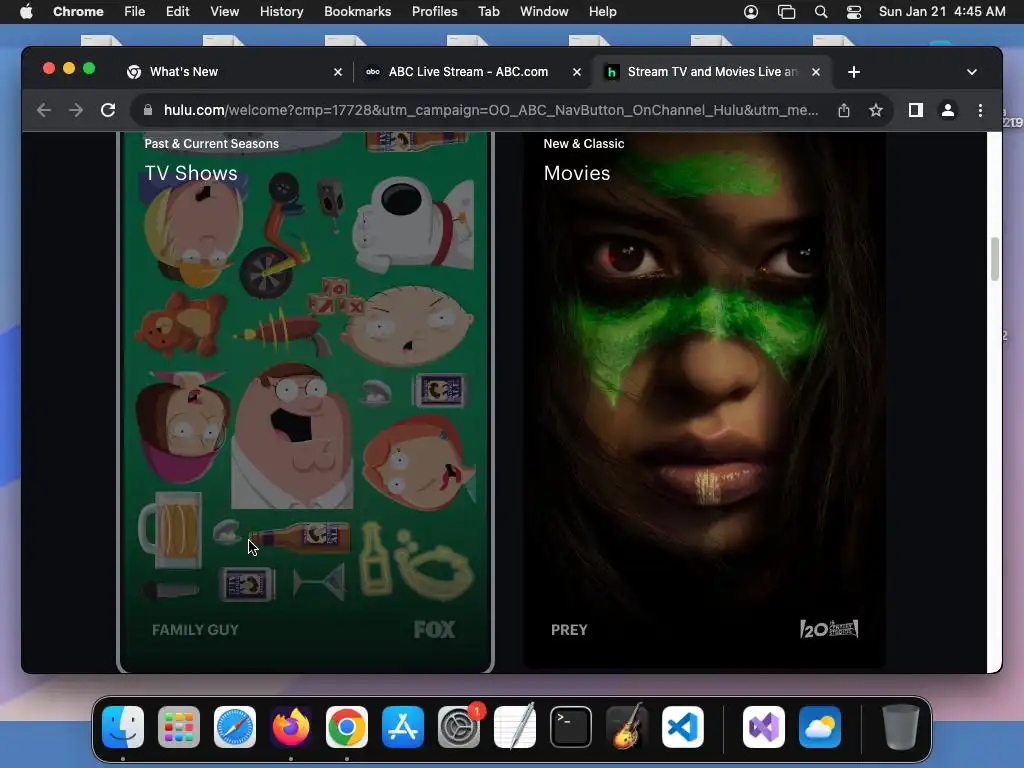Image resolution: width=1024 pixels, height=768 pixels.
Task: Click the Hulu URL address bar
Action: 490,110
